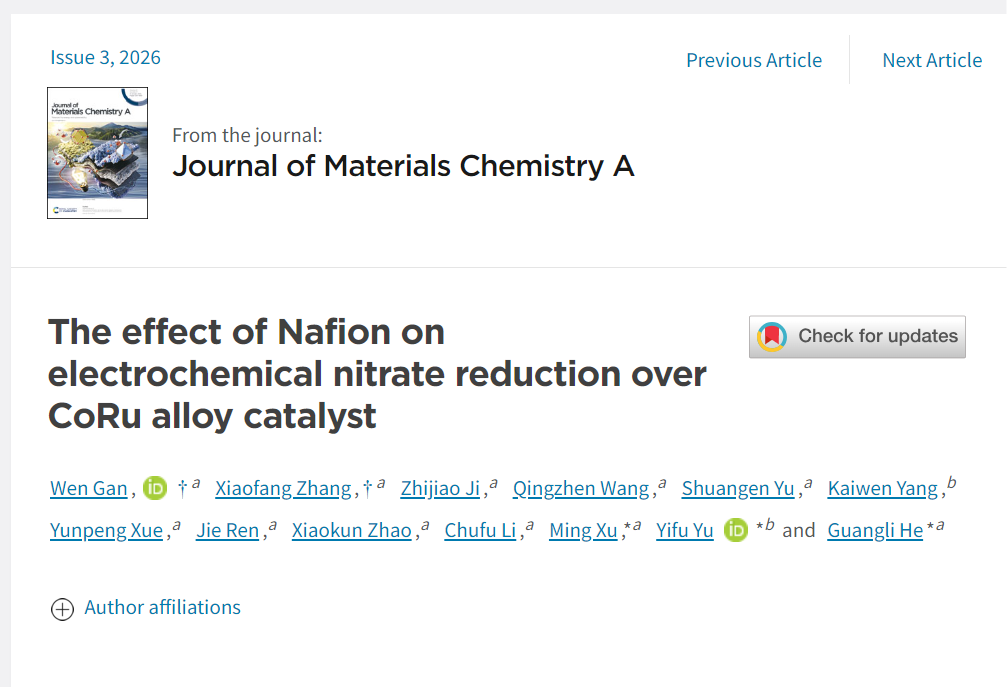Open the Journal of Materials Chemistry A title link
The height and width of the screenshot is (687, 1007).
[403, 165]
